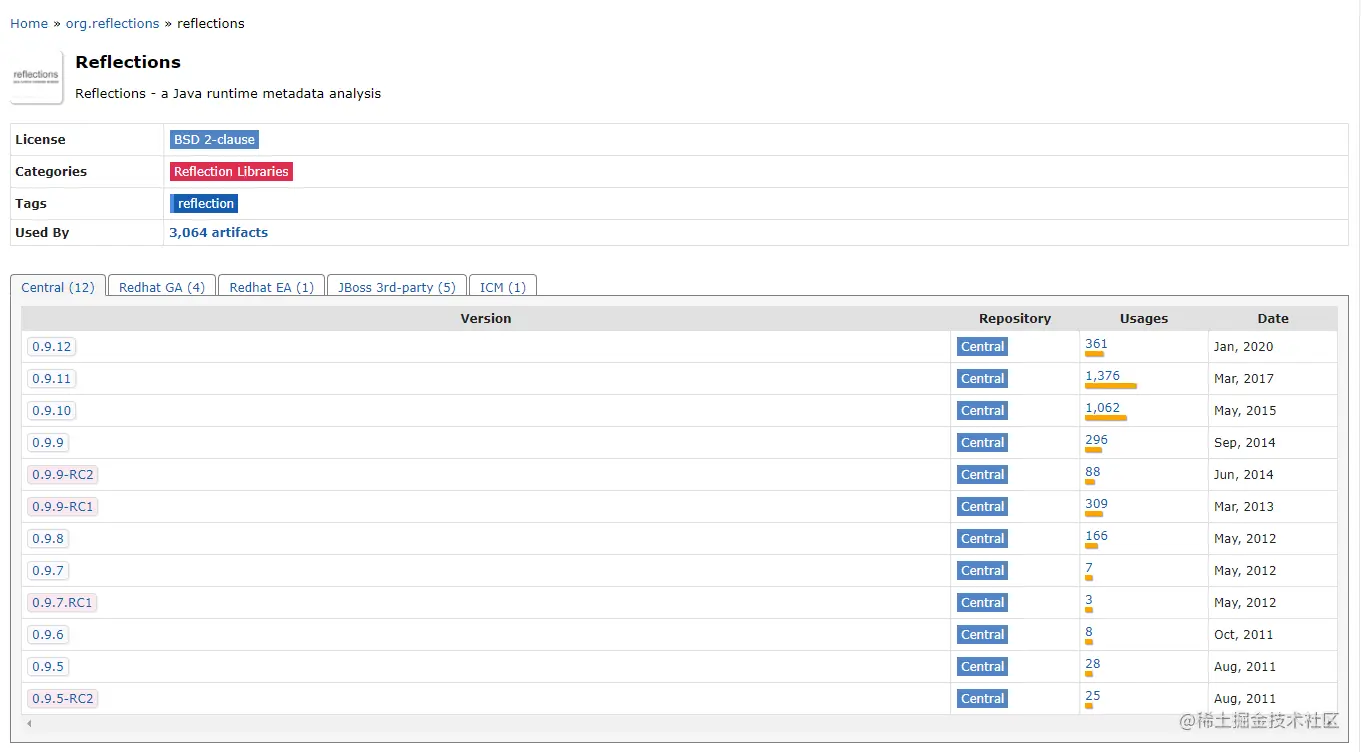Click the Date column header
This screenshot has height=752, width=1361.
(1273, 319)
